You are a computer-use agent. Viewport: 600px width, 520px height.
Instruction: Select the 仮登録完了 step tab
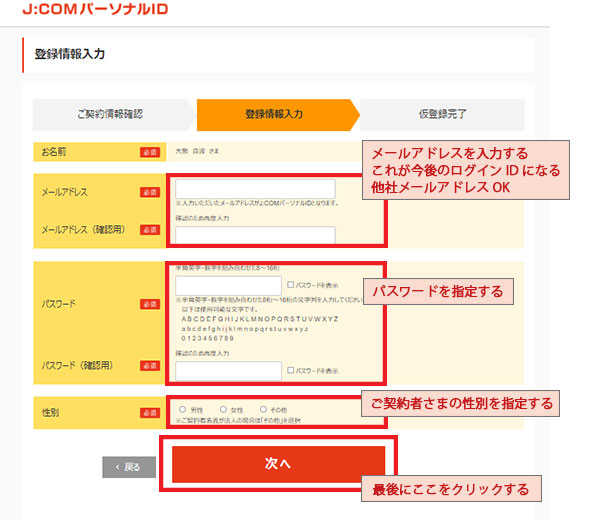coord(442,114)
